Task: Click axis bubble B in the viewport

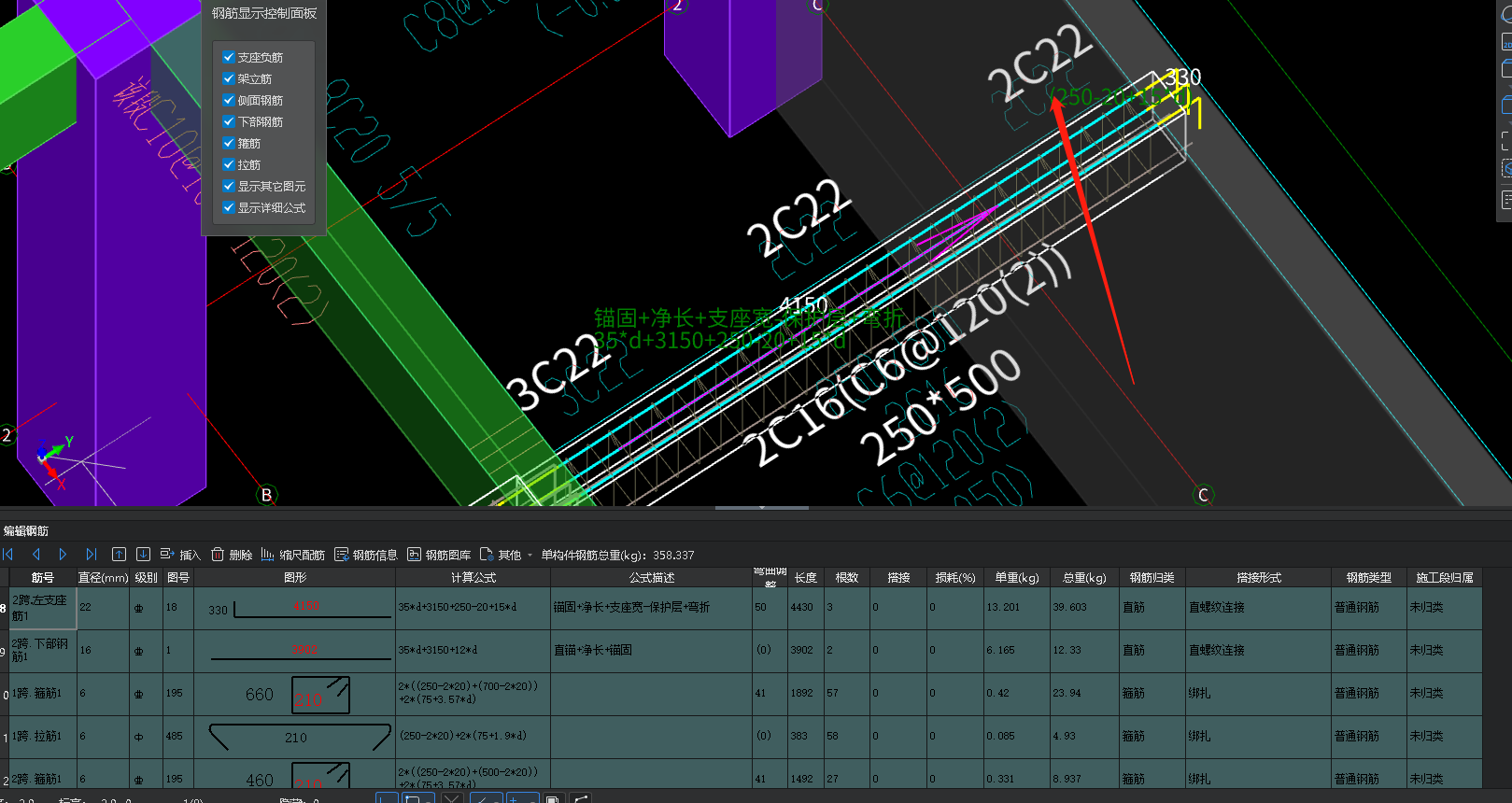Action: [267, 495]
